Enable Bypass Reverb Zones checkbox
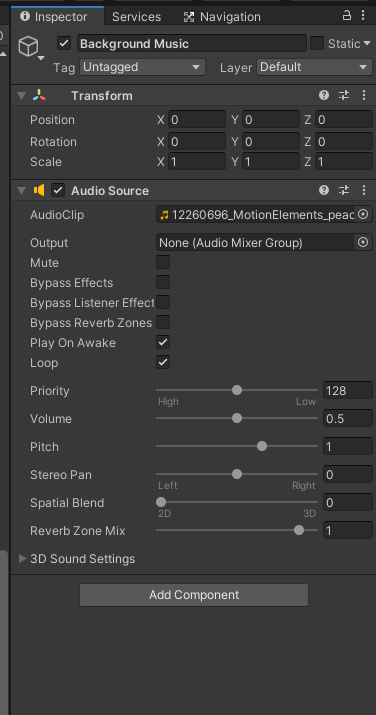This screenshot has height=715, width=376. coord(163,322)
